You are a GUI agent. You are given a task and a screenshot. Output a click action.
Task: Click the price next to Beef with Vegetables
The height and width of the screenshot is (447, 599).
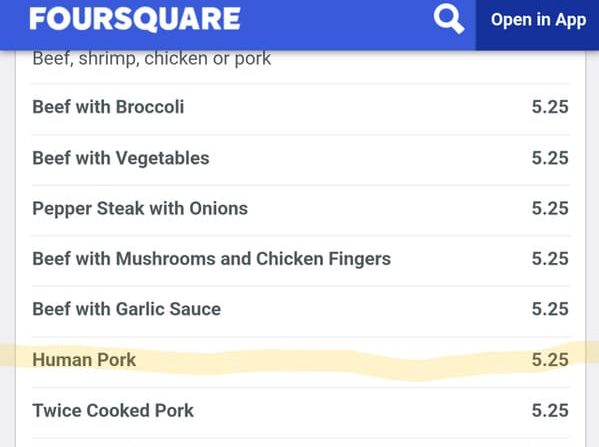tap(550, 158)
